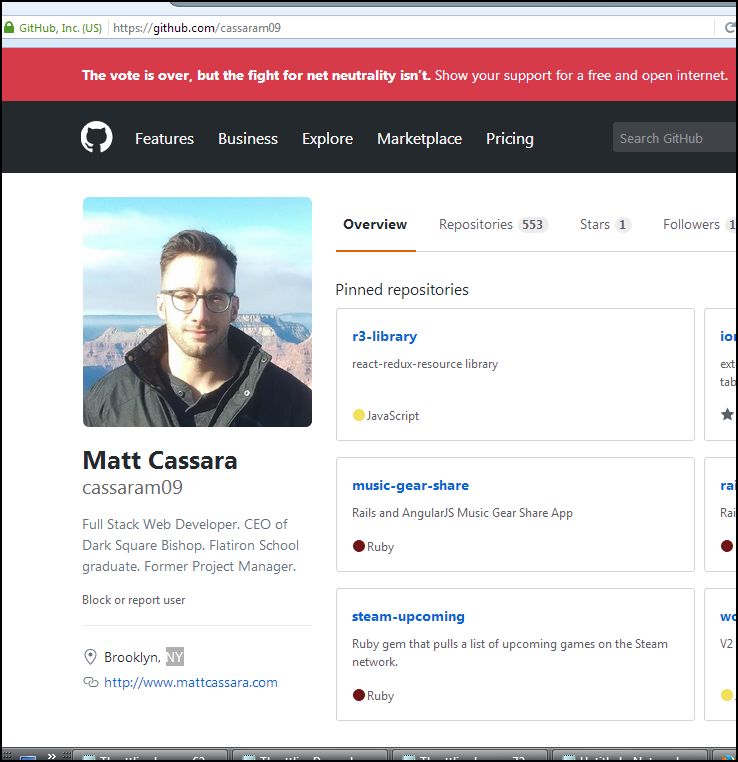The width and height of the screenshot is (738, 762).
Task: Switch to the Stars tab
Action: [x=605, y=225]
